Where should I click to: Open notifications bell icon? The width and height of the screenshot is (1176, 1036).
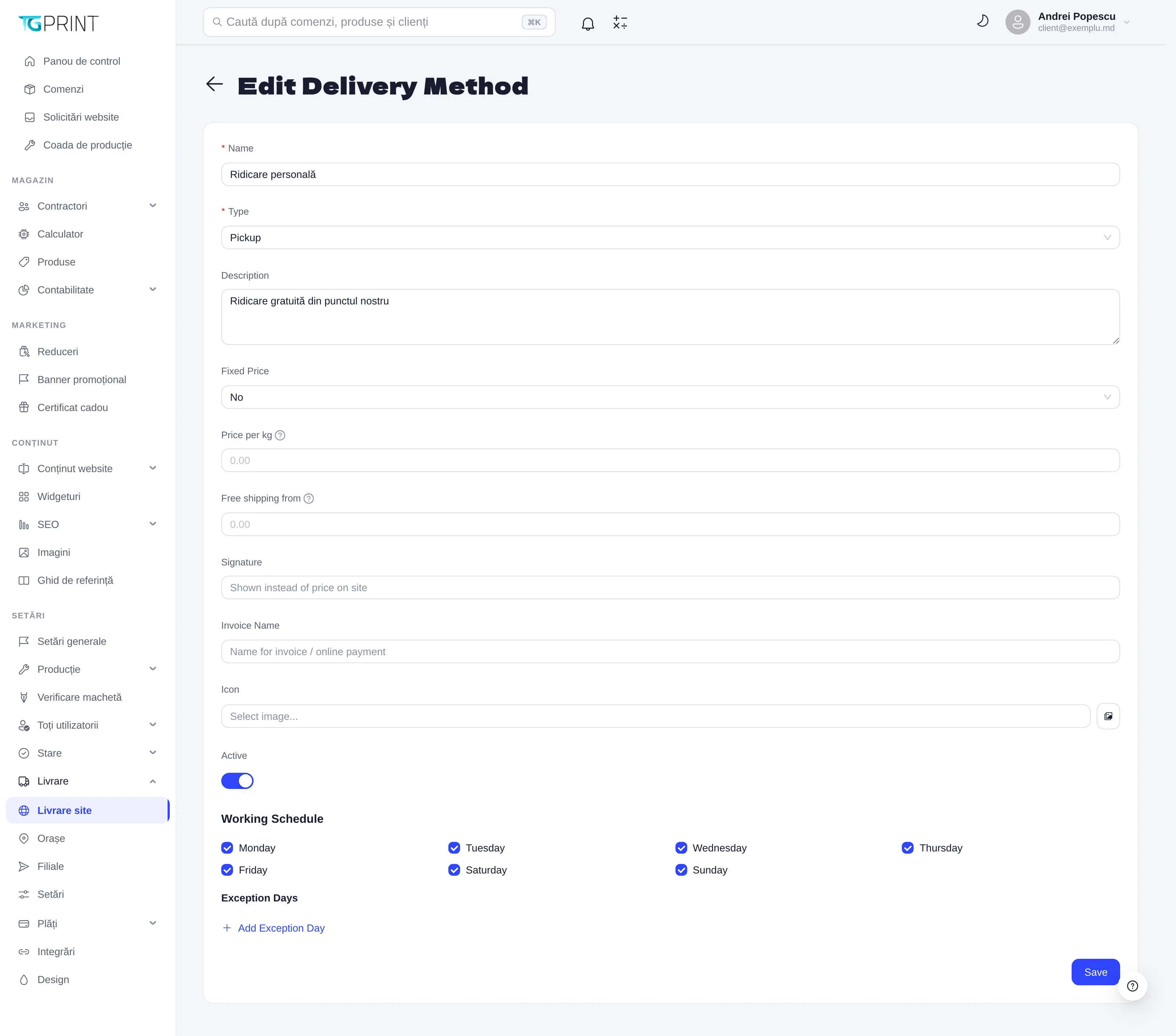(587, 23)
